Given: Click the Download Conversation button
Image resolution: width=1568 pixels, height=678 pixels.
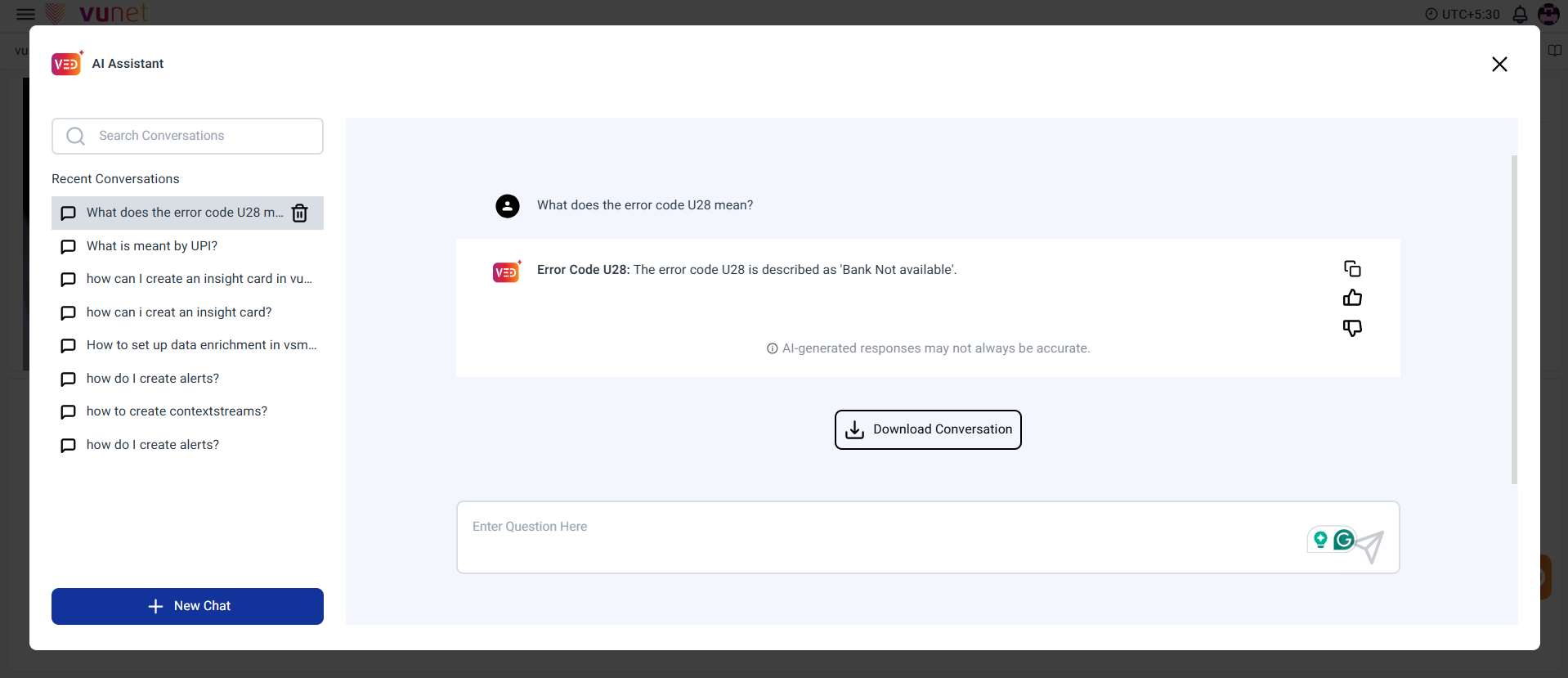Looking at the screenshot, I should point(928,429).
